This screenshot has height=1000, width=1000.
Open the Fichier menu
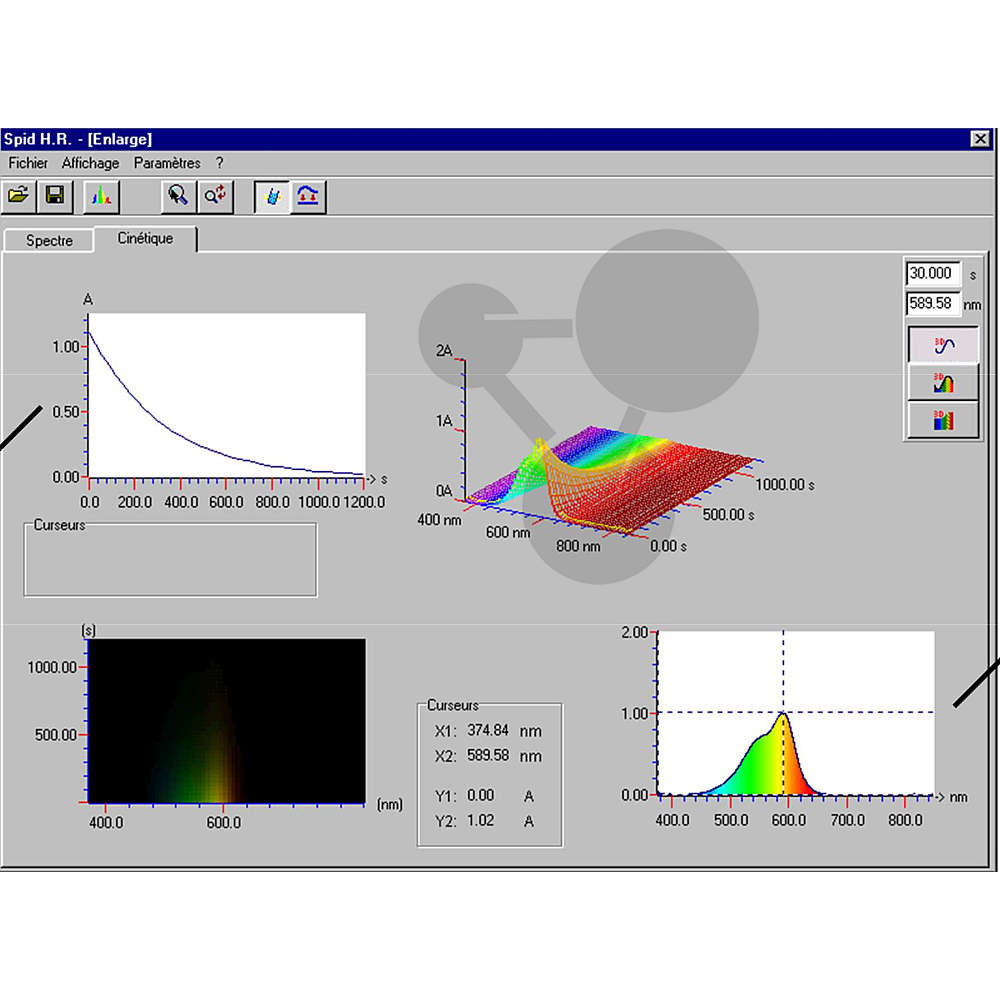(28, 163)
